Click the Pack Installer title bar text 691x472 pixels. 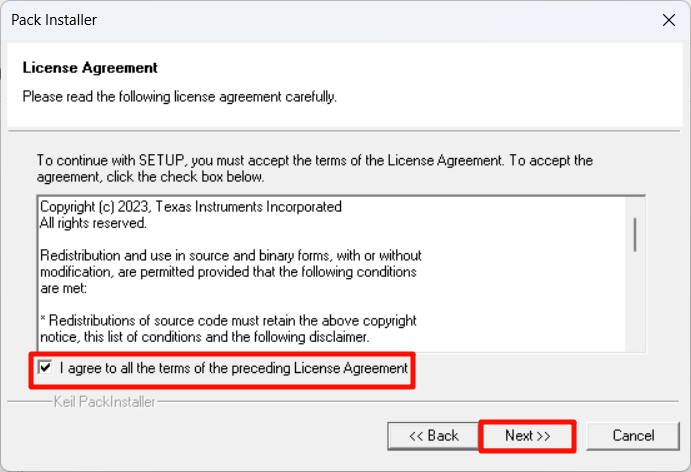54,20
